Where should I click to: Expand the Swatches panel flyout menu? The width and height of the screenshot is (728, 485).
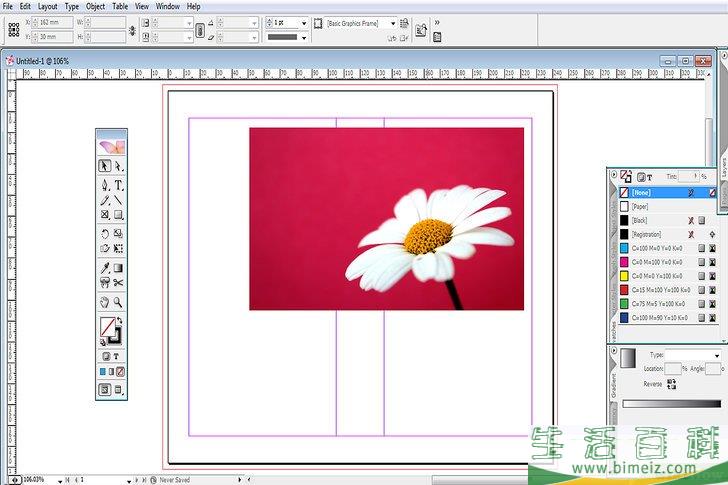click(x=614, y=175)
